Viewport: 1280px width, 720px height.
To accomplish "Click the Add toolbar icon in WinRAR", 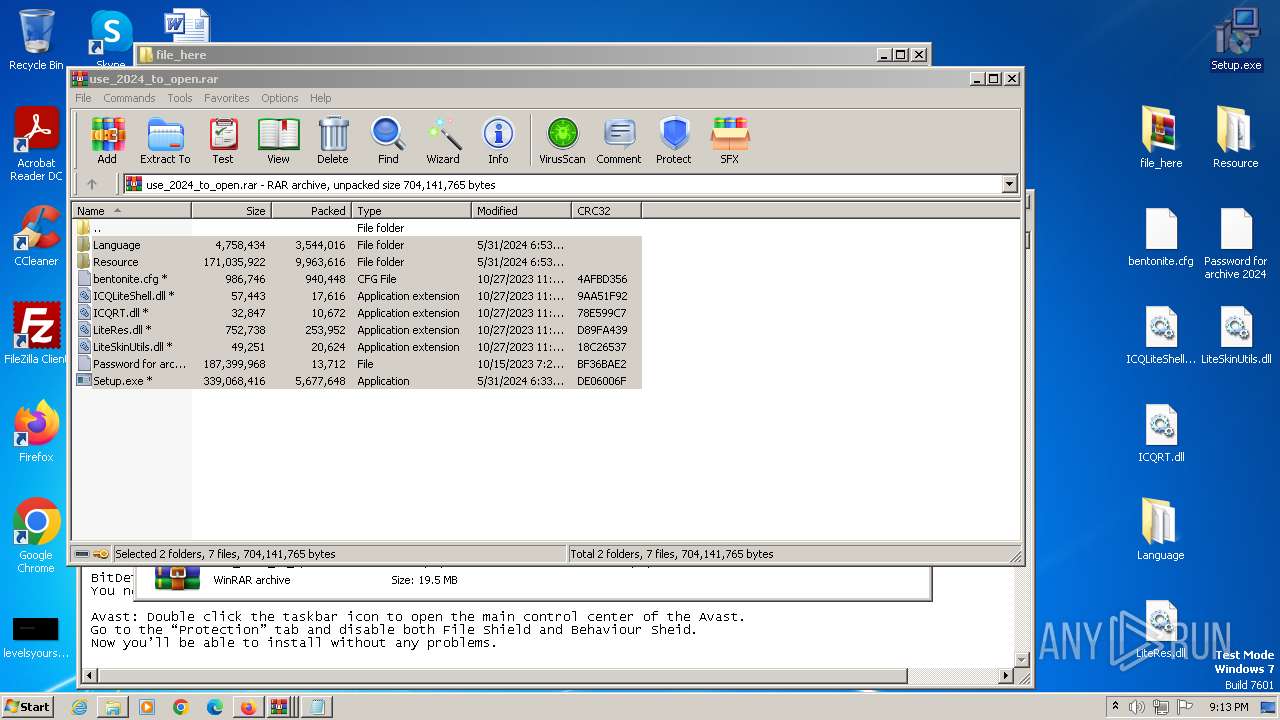I will (x=107, y=140).
